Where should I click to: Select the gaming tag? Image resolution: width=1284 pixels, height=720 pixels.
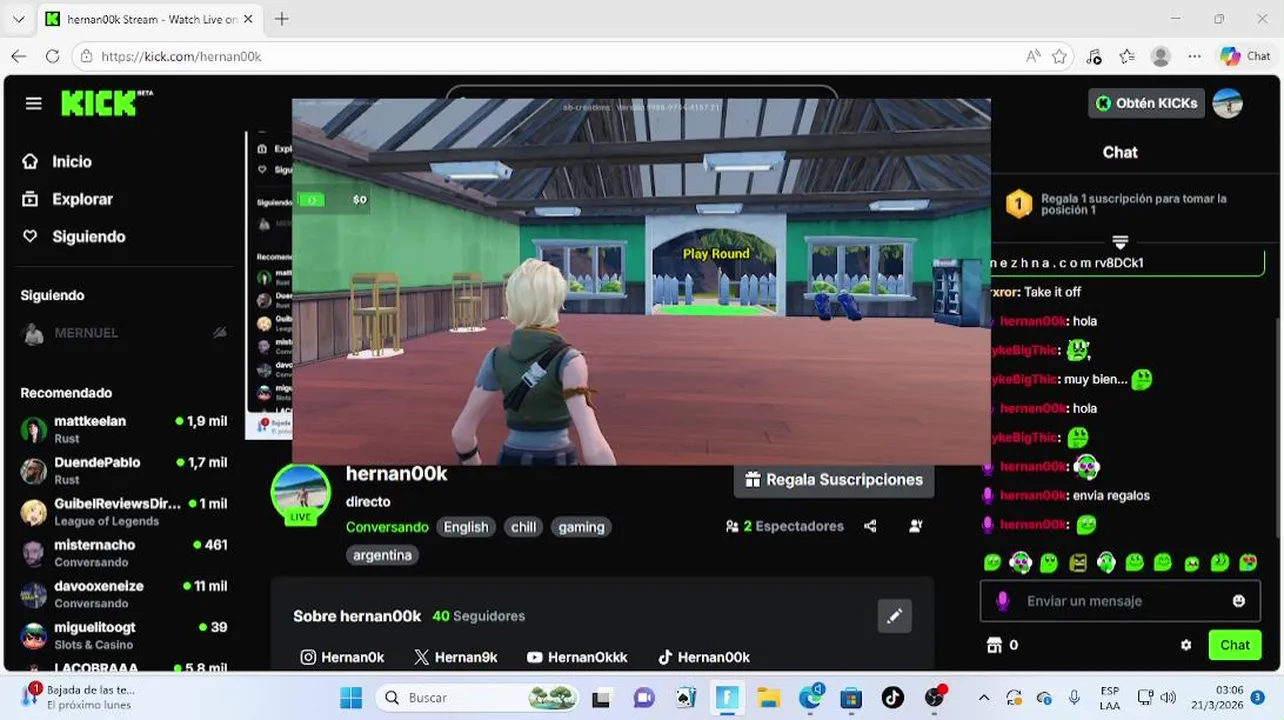(x=581, y=527)
